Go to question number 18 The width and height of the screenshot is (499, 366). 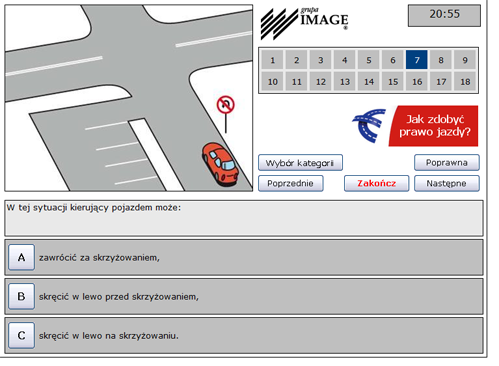(x=465, y=81)
